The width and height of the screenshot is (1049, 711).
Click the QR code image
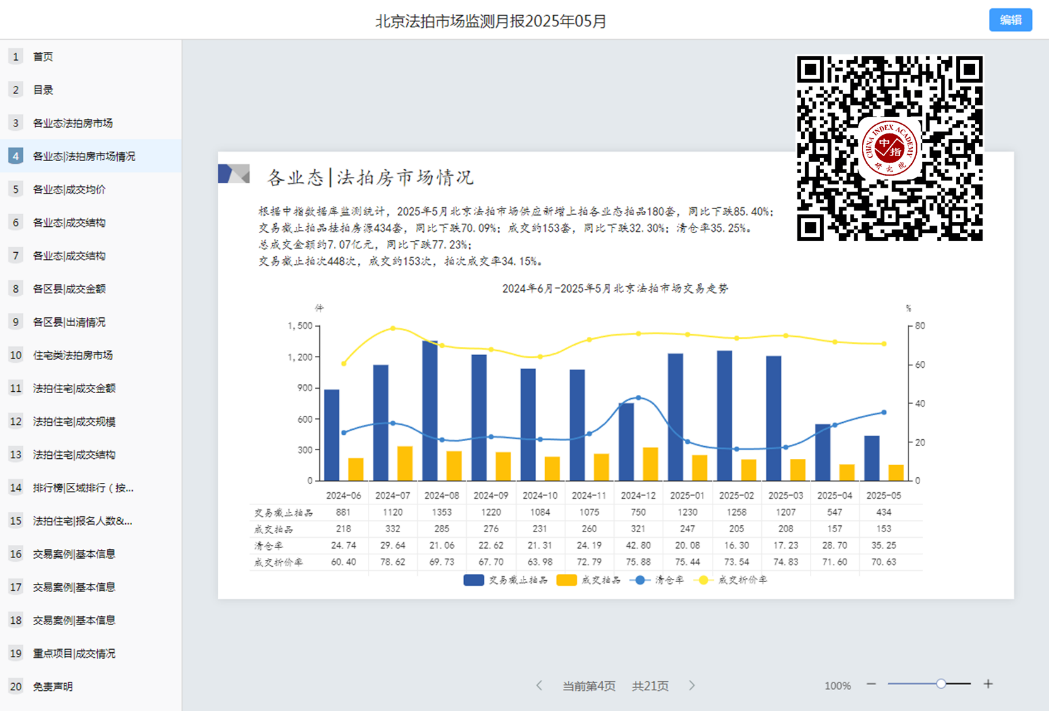point(890,148)
